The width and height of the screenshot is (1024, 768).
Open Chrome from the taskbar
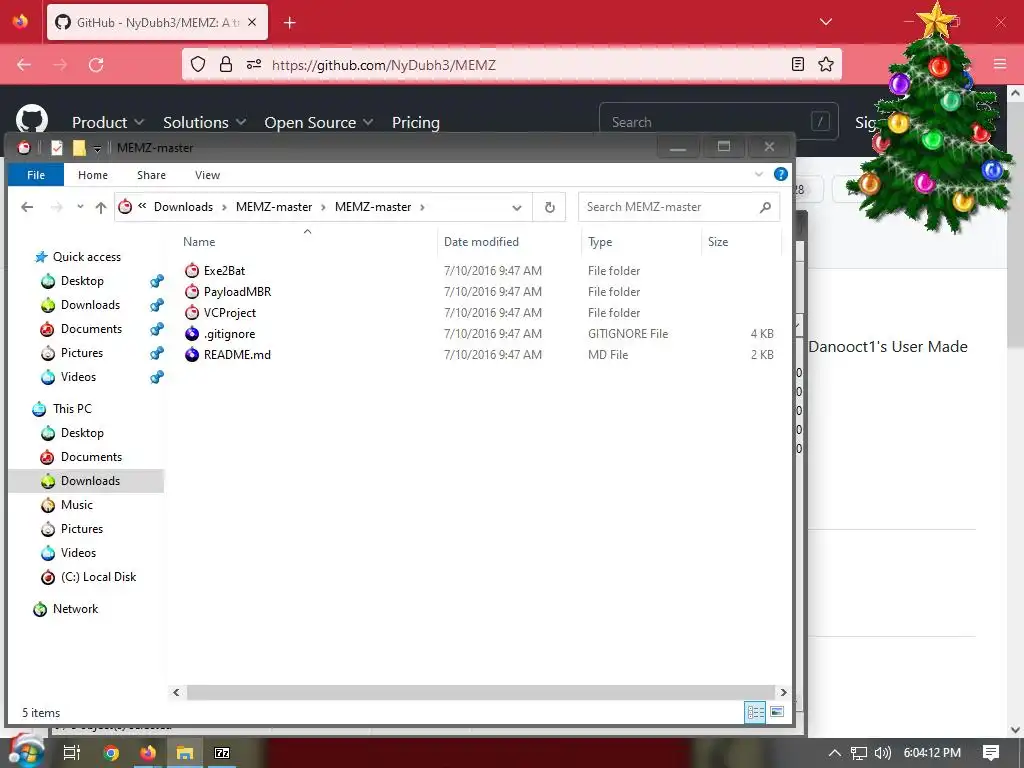tap(111, 753)
